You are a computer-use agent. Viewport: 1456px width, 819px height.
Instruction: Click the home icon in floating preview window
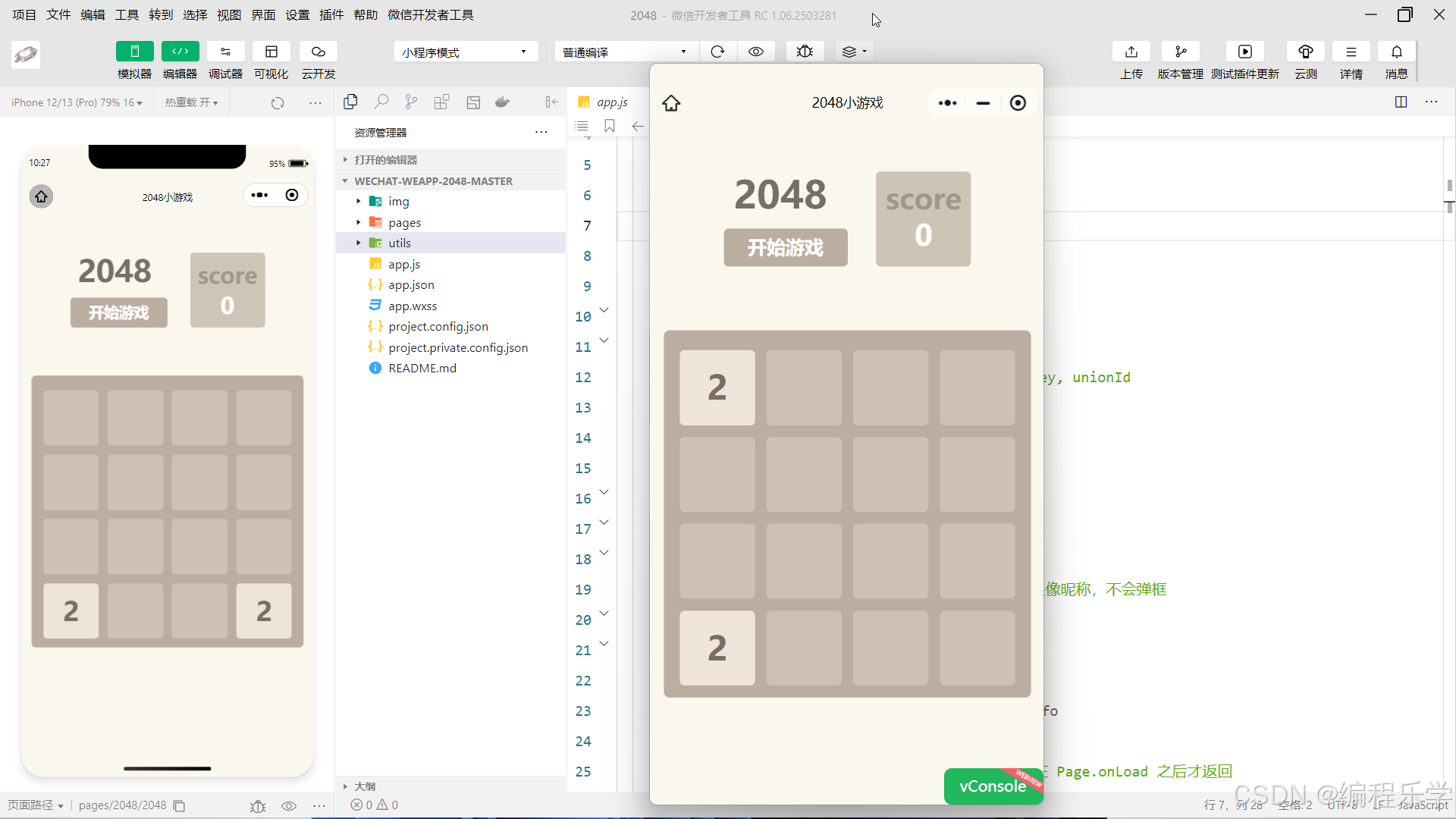[671, 103]
